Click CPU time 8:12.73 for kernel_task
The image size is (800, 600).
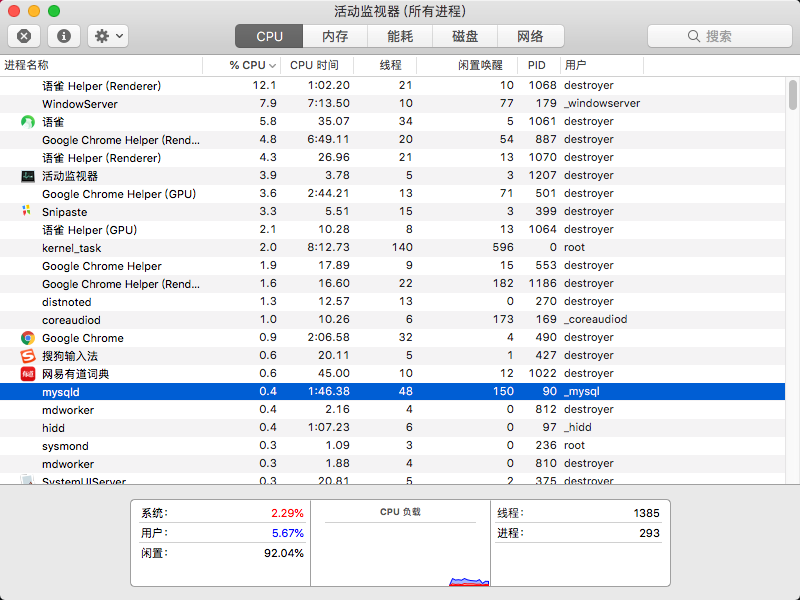click(329, 248)
